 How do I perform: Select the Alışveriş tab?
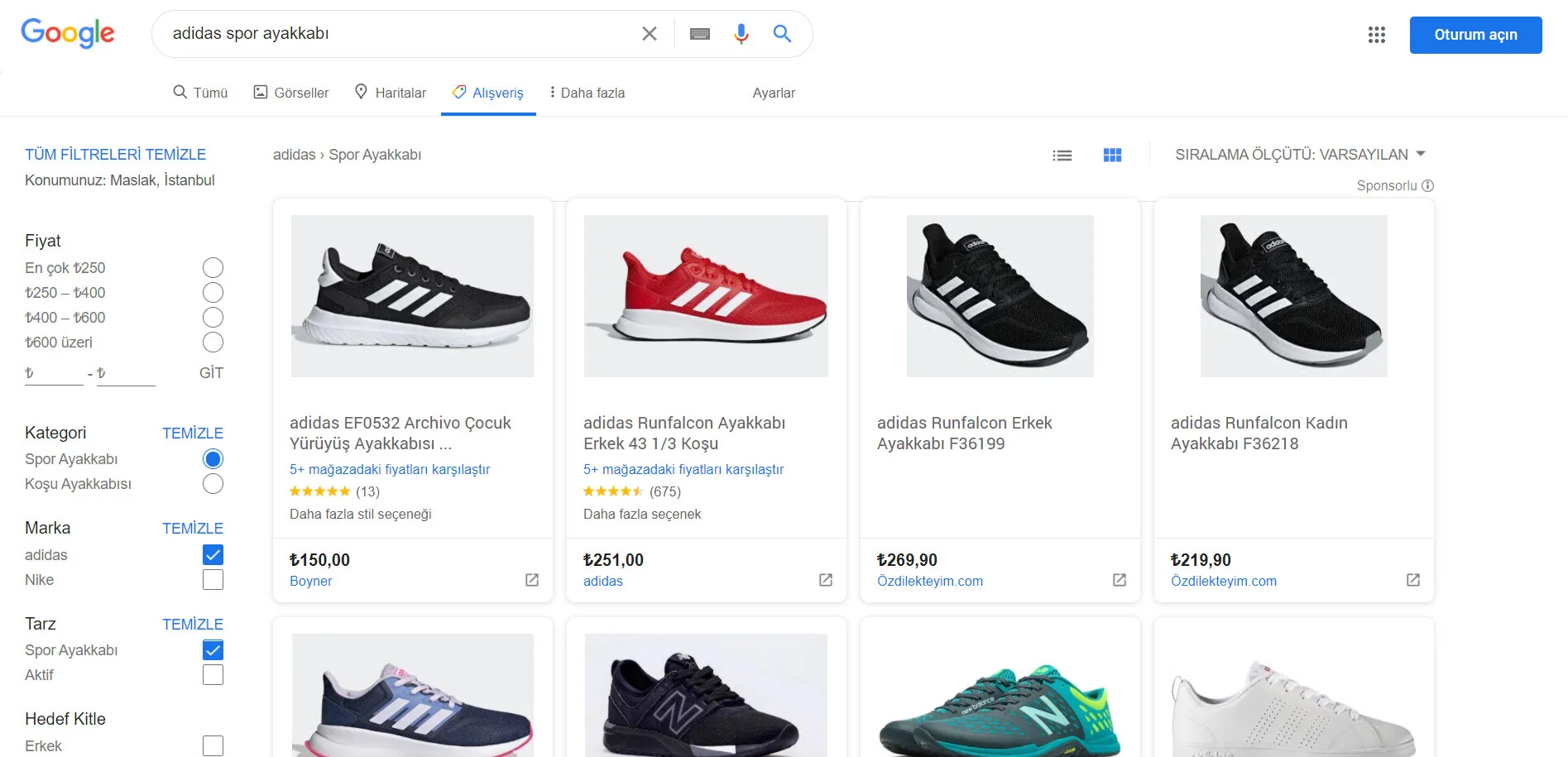pos(488,93)
